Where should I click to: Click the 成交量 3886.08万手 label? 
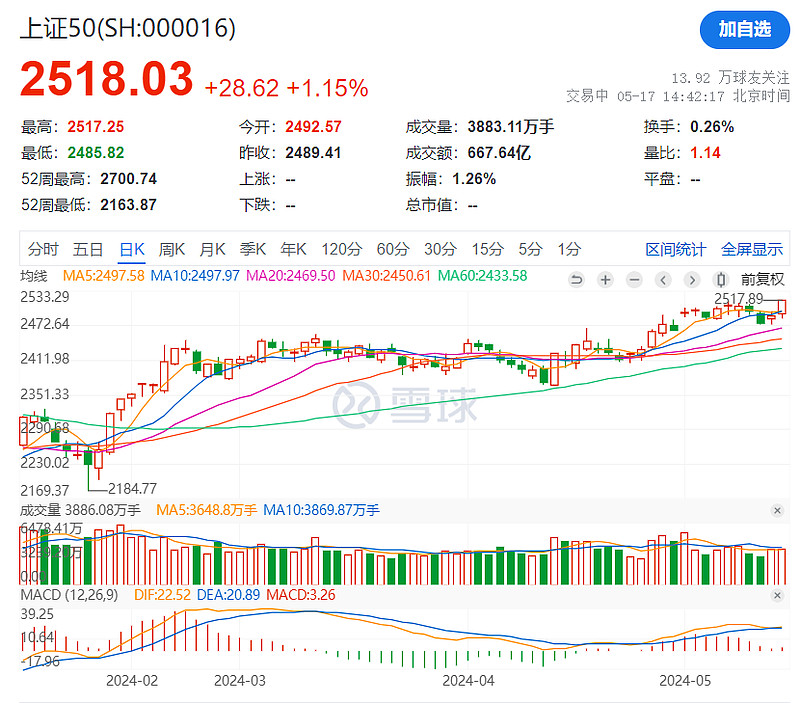(80, 510)
